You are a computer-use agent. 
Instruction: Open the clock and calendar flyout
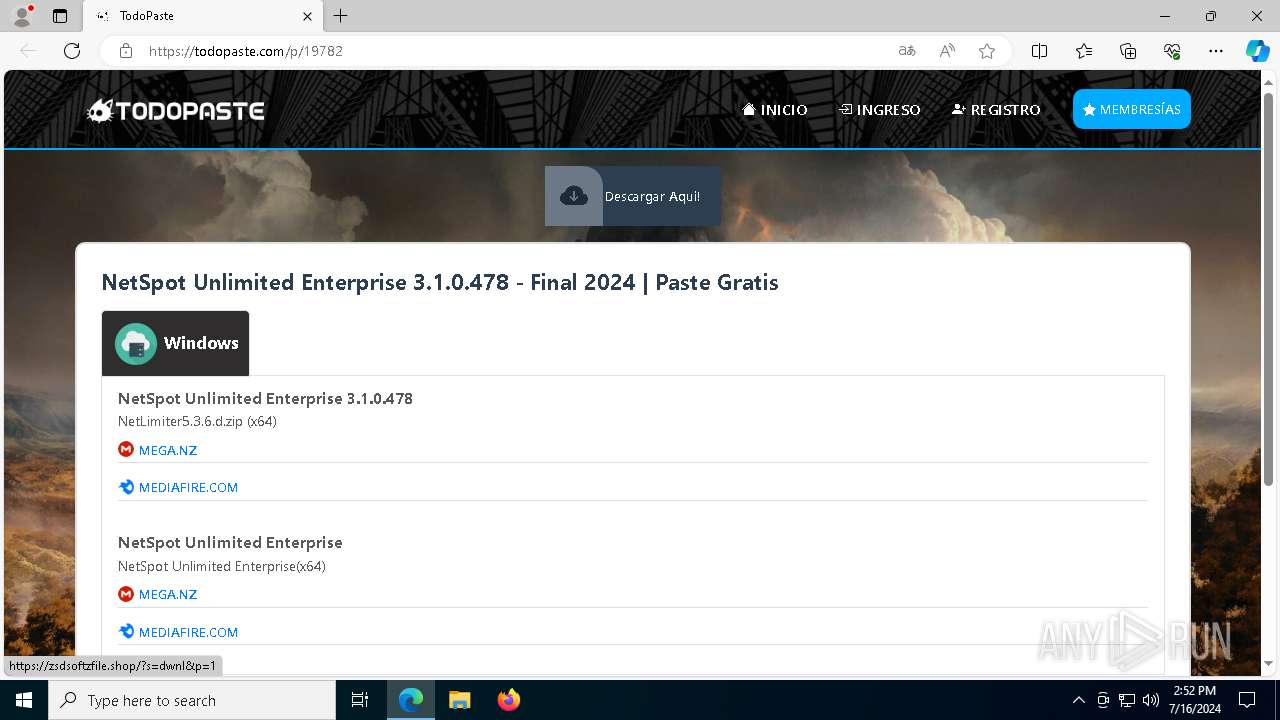pyautogui.click(x=1194, y=700)
